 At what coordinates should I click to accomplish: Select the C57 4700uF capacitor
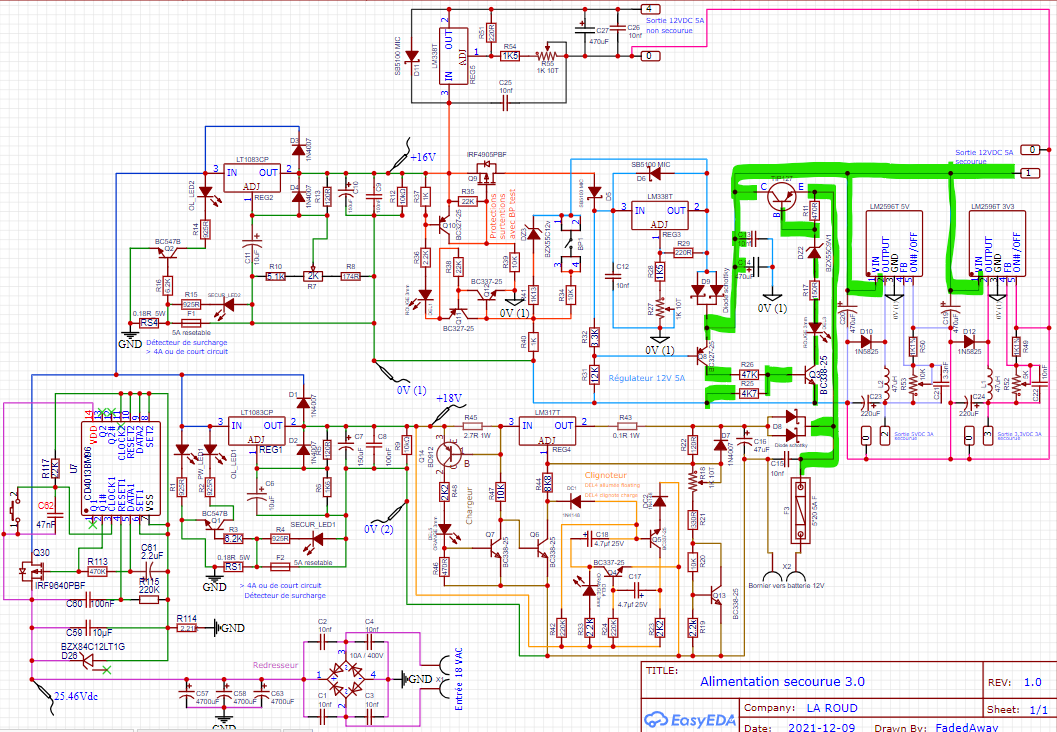point(187,692)
